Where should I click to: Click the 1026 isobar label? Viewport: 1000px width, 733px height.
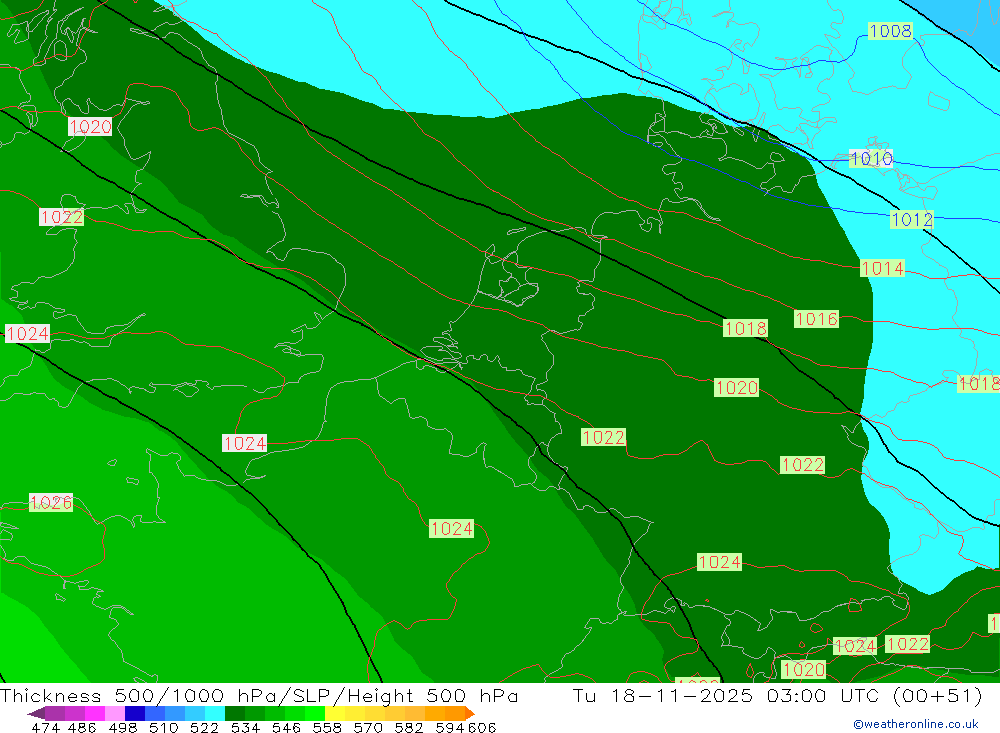[51, 503]
